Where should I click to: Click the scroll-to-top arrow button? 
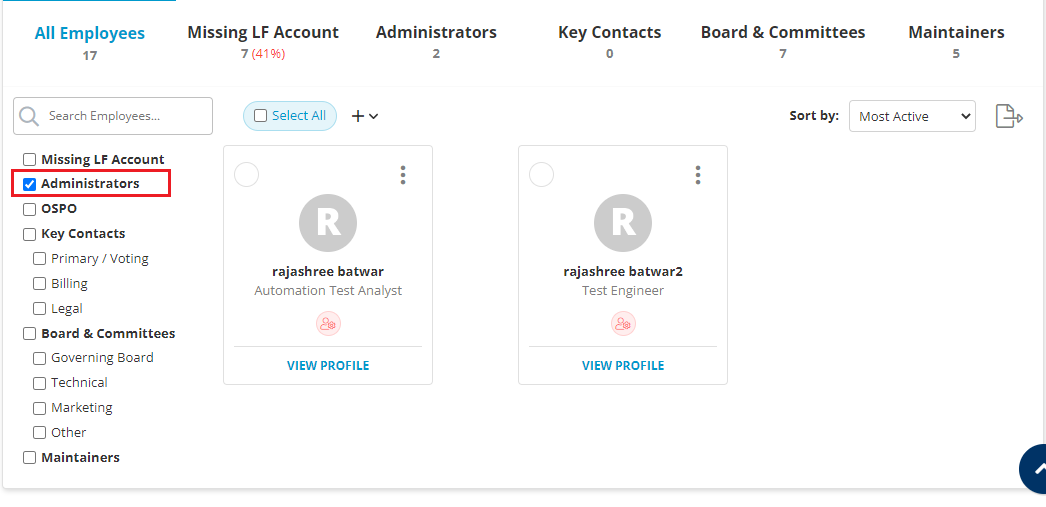point(1035,469)
